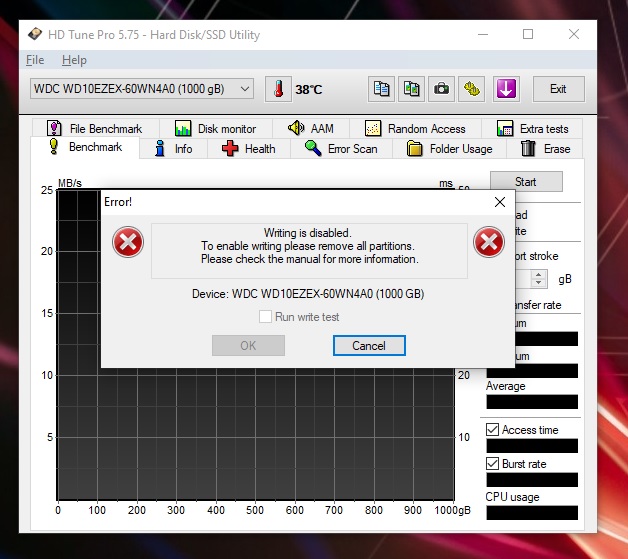Copy info to clipboard icon
The image size is (628, 559).
point(381,89)
